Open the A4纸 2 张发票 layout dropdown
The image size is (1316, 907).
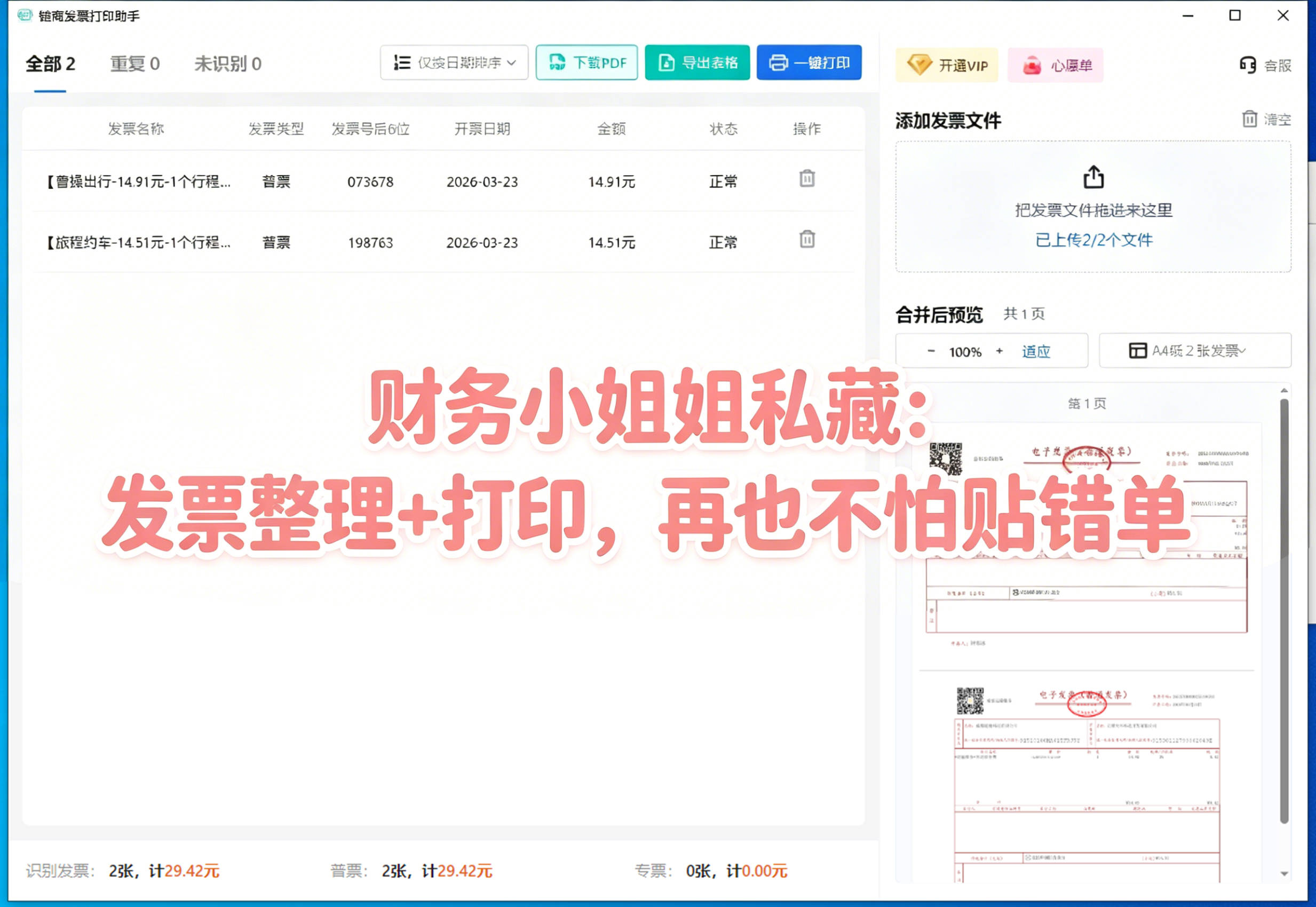pyautogui.click(x=1195, y=350)
